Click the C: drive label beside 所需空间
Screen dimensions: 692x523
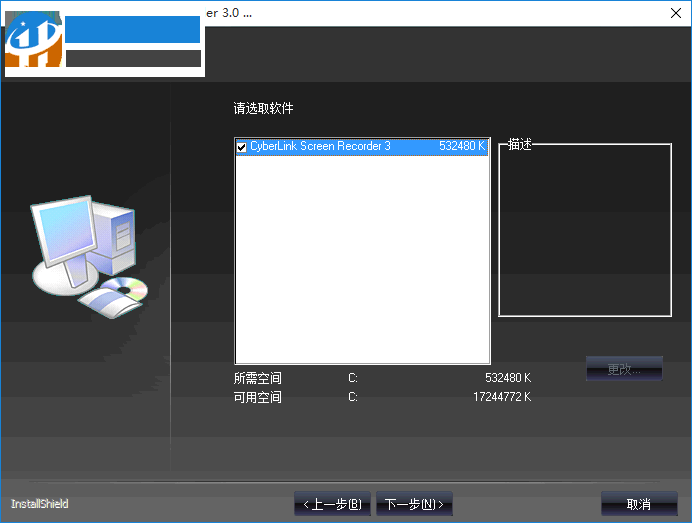click(353, 378)
